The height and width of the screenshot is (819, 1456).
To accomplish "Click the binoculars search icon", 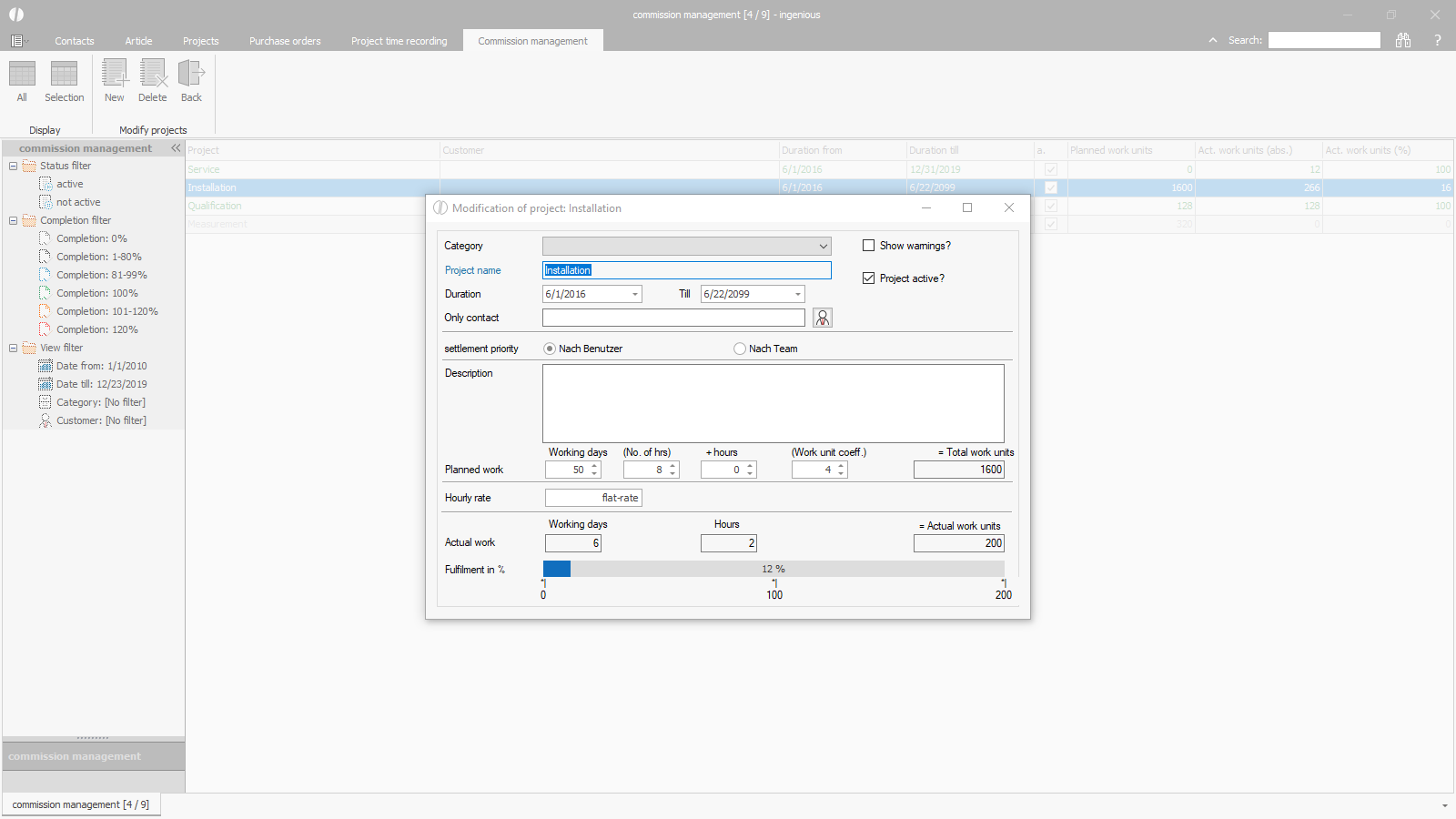I will click(1403, 40).
